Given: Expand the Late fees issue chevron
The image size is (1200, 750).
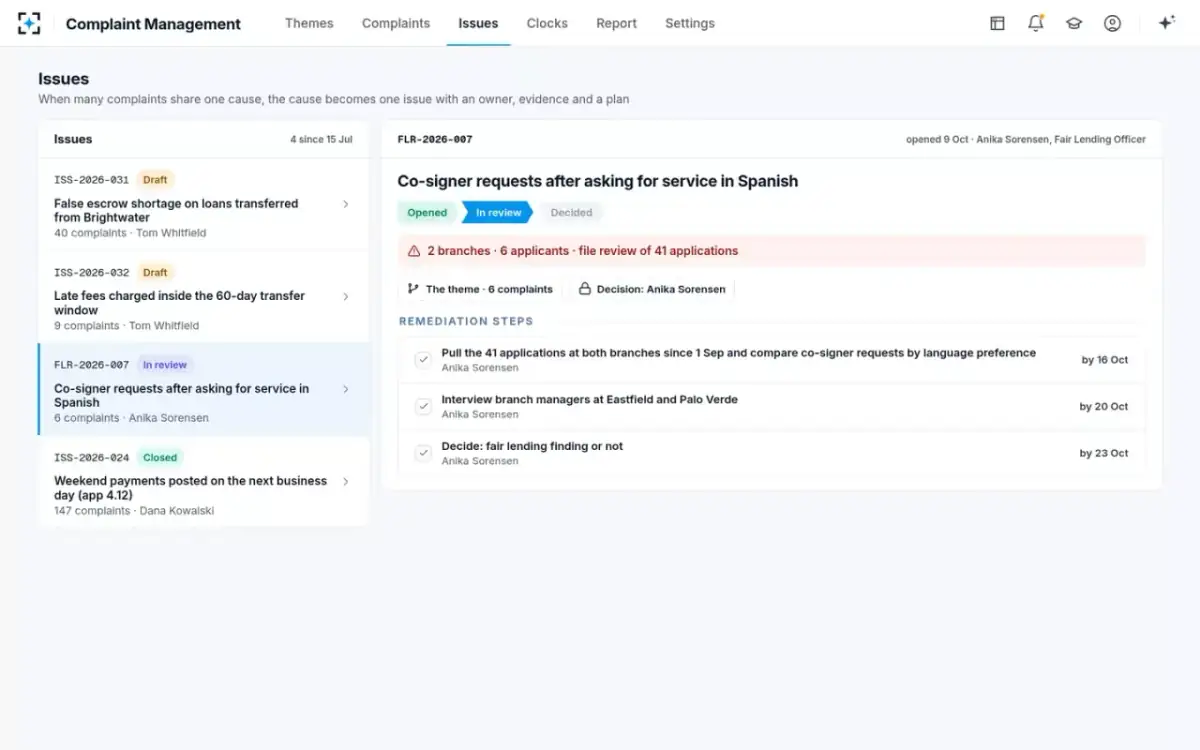Looking at the screenshot, I should tap(346, 297).
